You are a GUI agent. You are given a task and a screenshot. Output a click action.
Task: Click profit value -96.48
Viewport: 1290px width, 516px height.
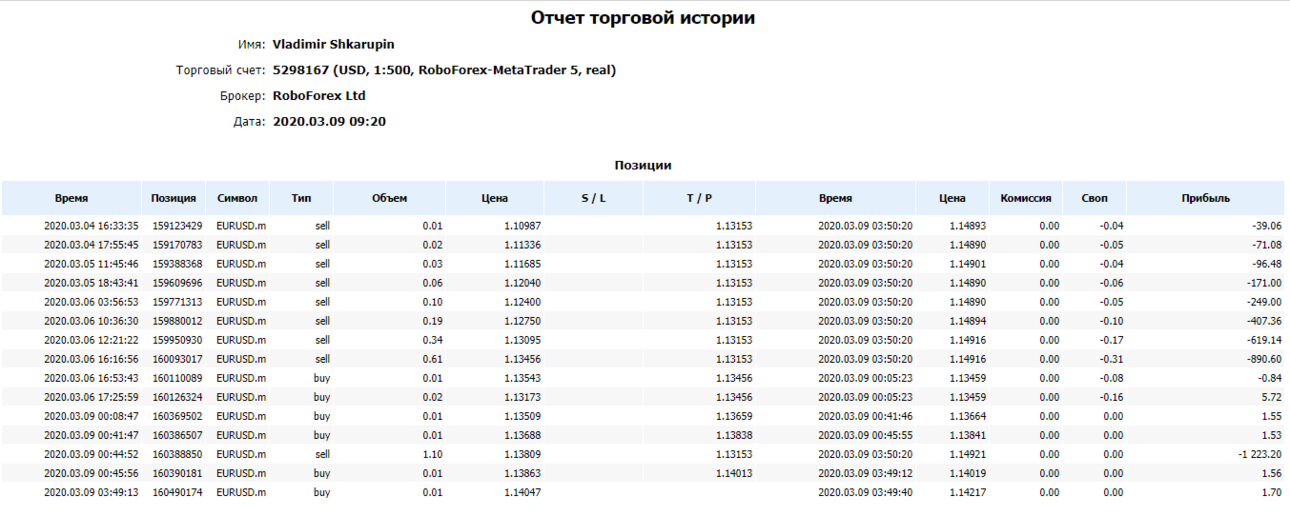pos(1265,264)
